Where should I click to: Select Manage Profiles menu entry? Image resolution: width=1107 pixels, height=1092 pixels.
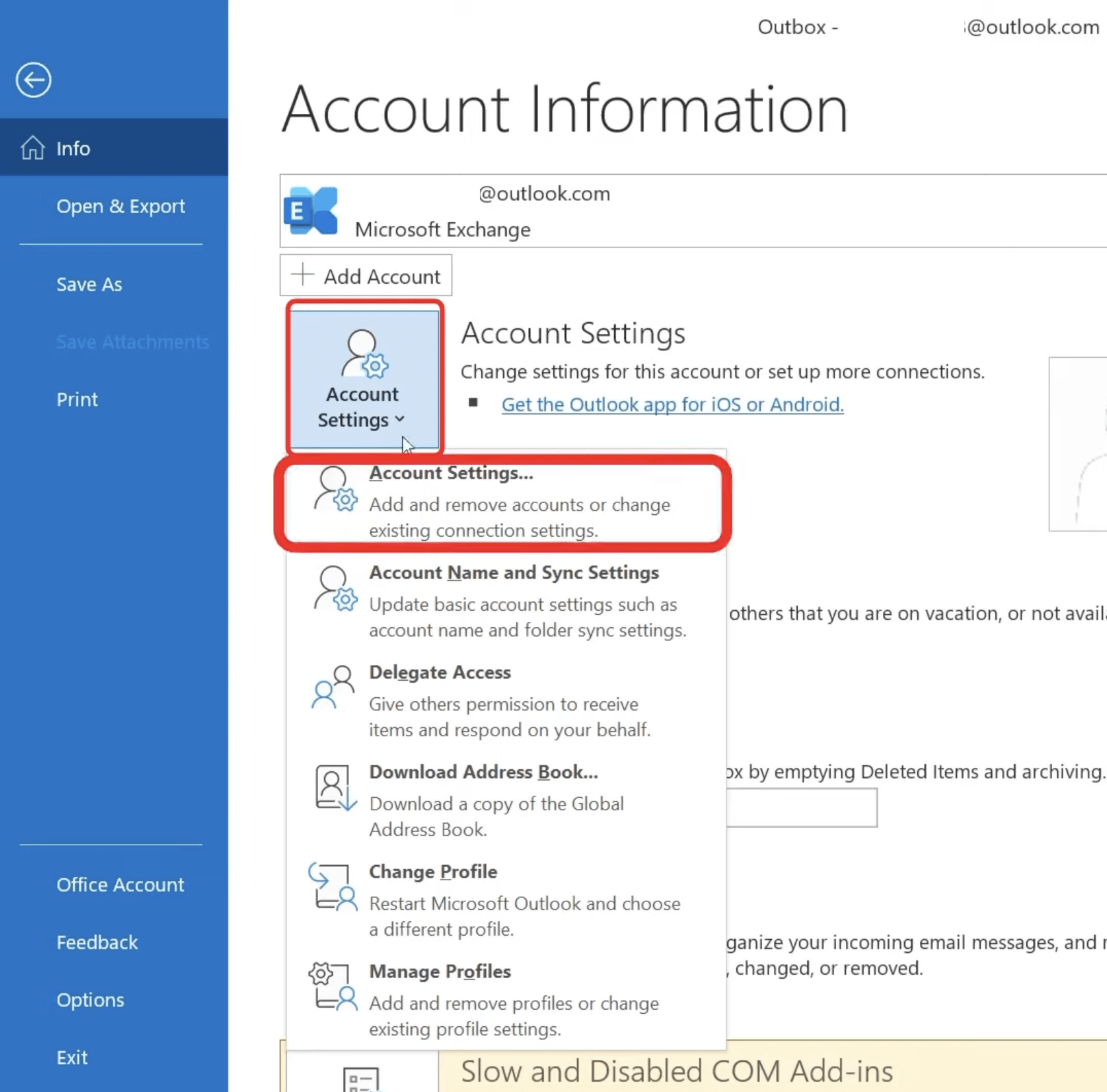(506, 999)
